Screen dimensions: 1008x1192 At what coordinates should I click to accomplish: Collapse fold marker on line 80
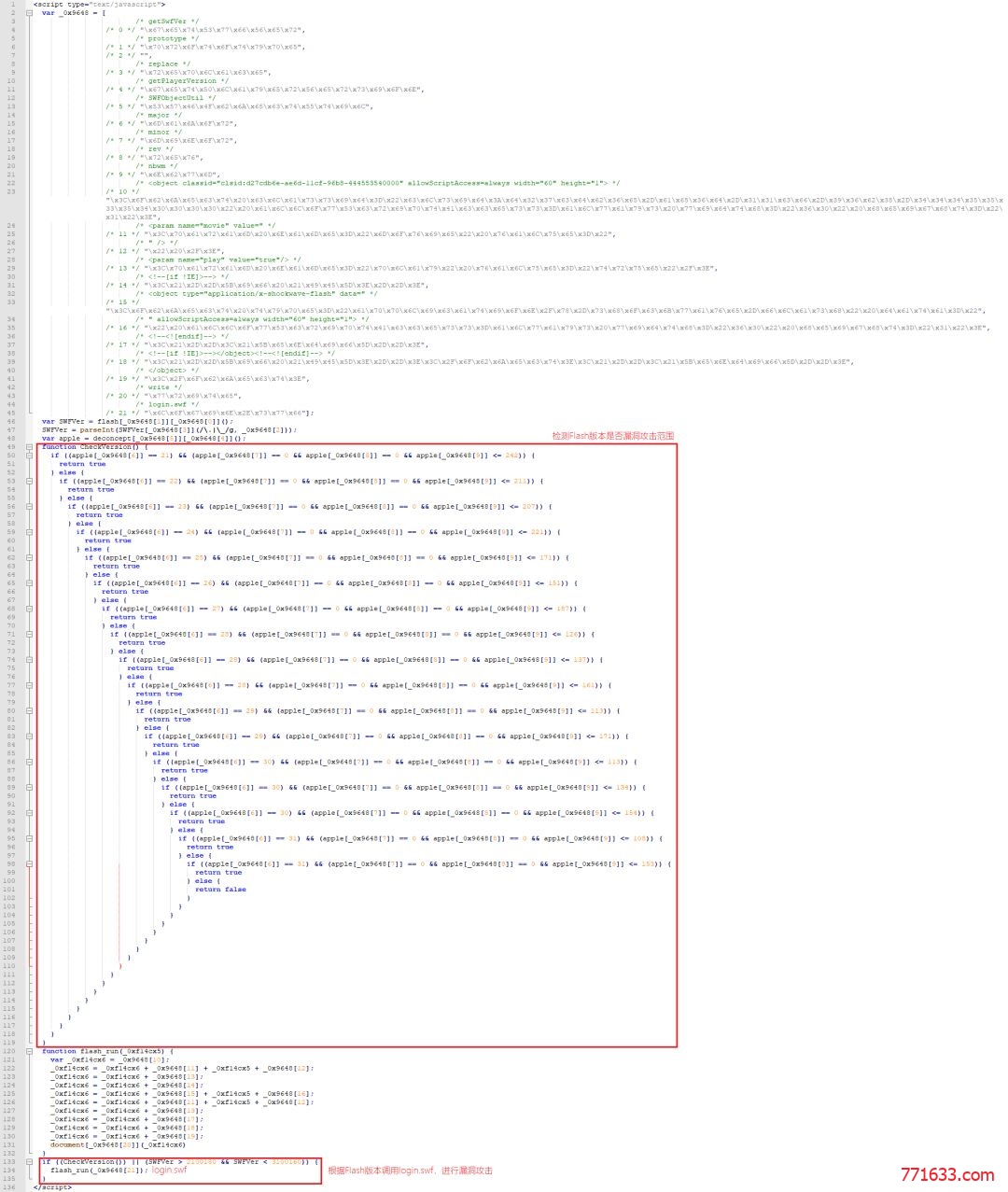tap(29, 711)
